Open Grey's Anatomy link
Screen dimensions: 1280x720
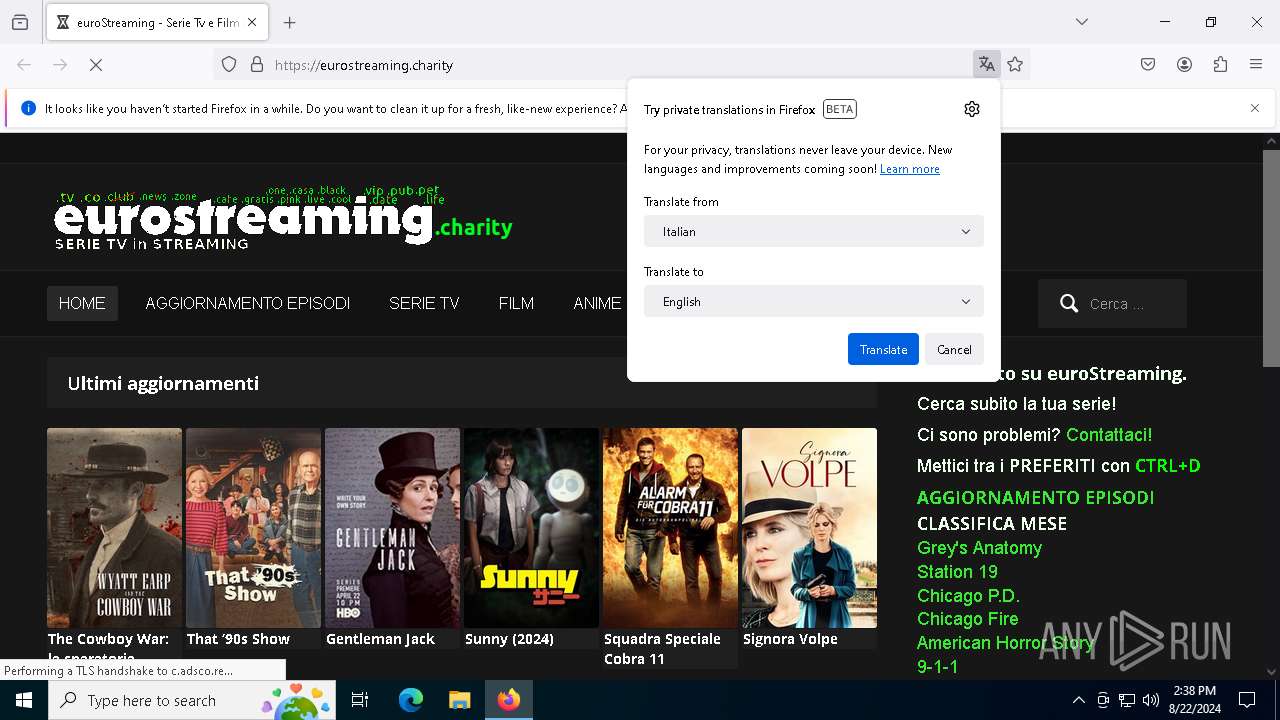click(x=979, y=548)
